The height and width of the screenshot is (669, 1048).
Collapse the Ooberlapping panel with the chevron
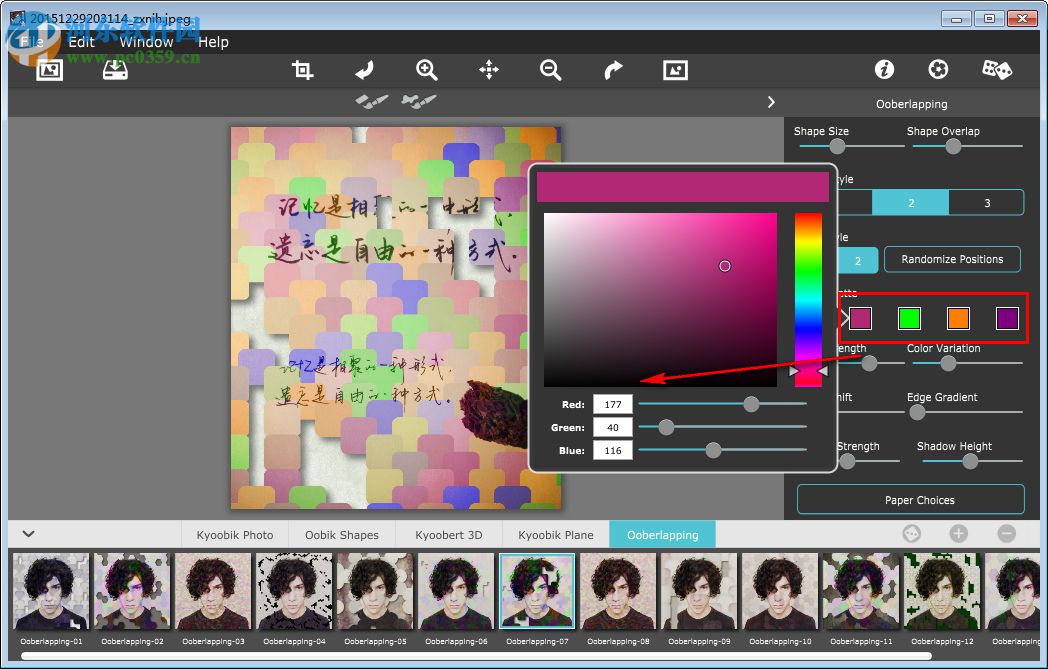point(770,101)
